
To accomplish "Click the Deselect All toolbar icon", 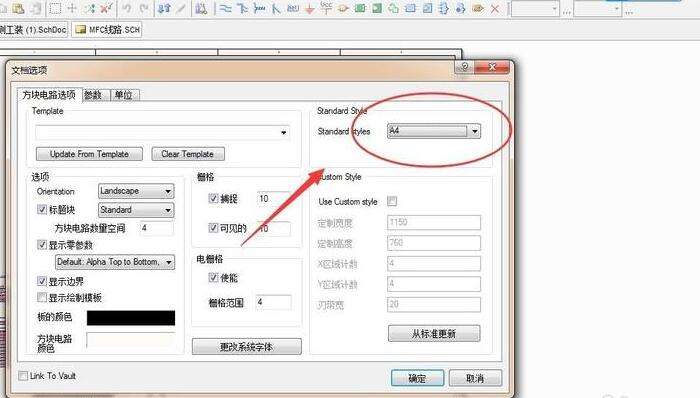I will click(89, 8).
